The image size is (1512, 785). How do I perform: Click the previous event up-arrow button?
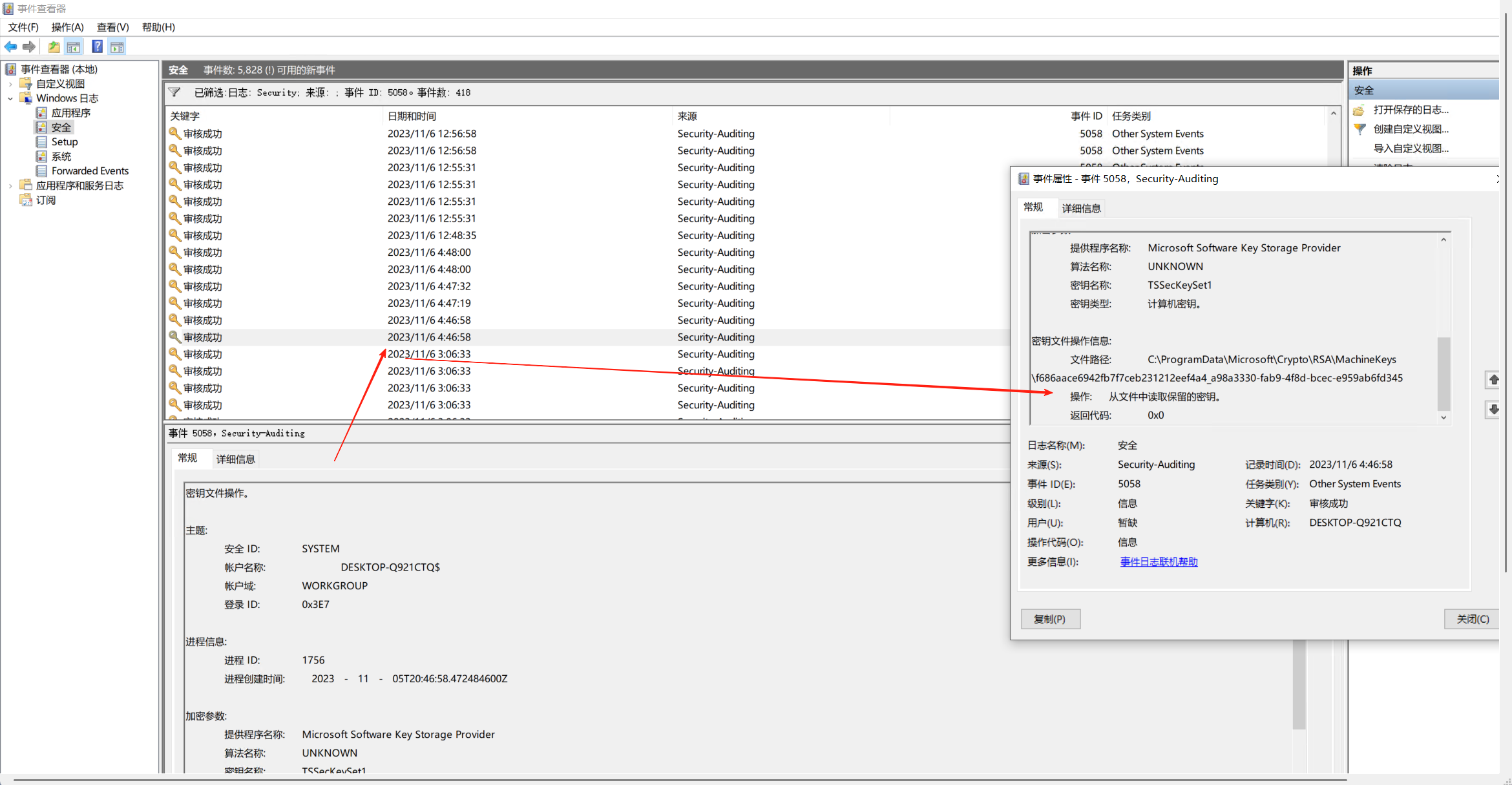click(1493, 380)
